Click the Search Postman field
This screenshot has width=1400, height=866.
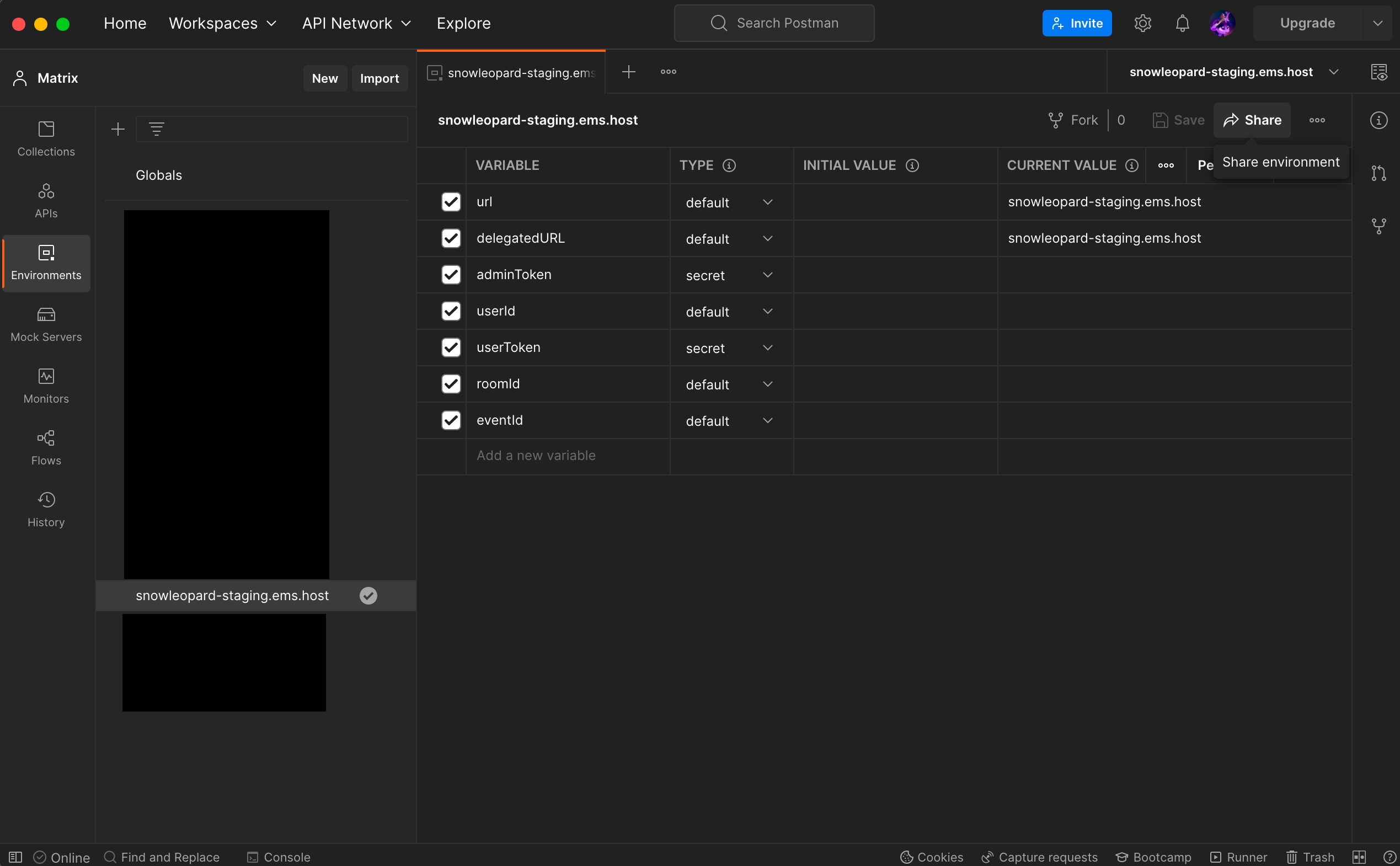tap(774, 24)
